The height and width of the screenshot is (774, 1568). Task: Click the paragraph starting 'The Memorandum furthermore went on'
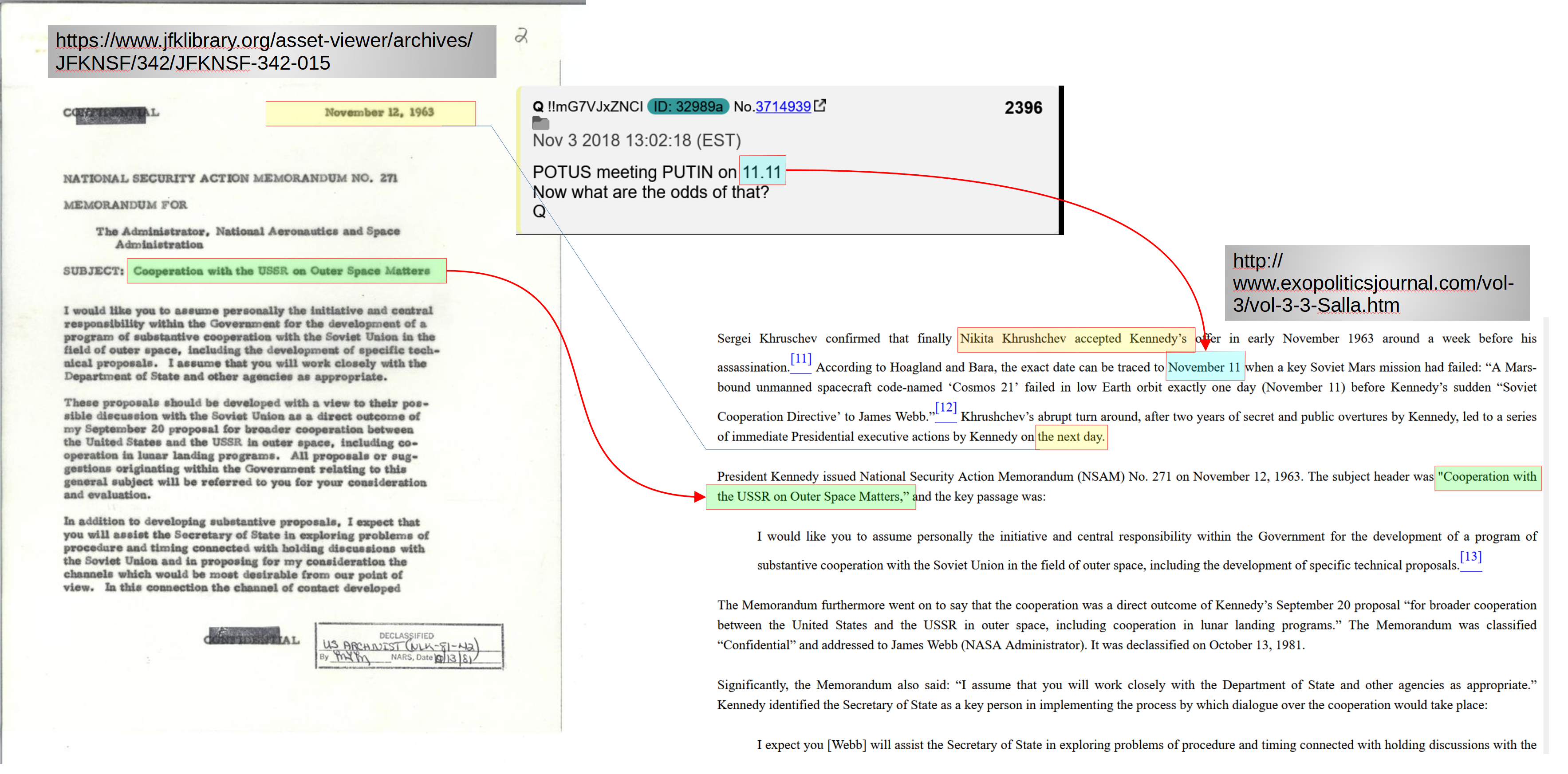point(1127,625)
